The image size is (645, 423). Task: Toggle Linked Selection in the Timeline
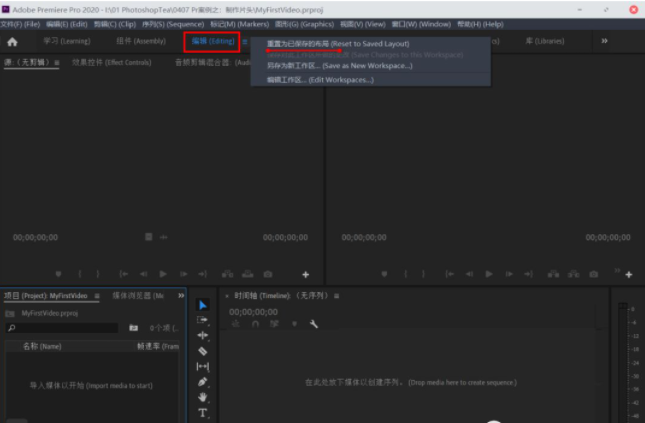(274, 324)
